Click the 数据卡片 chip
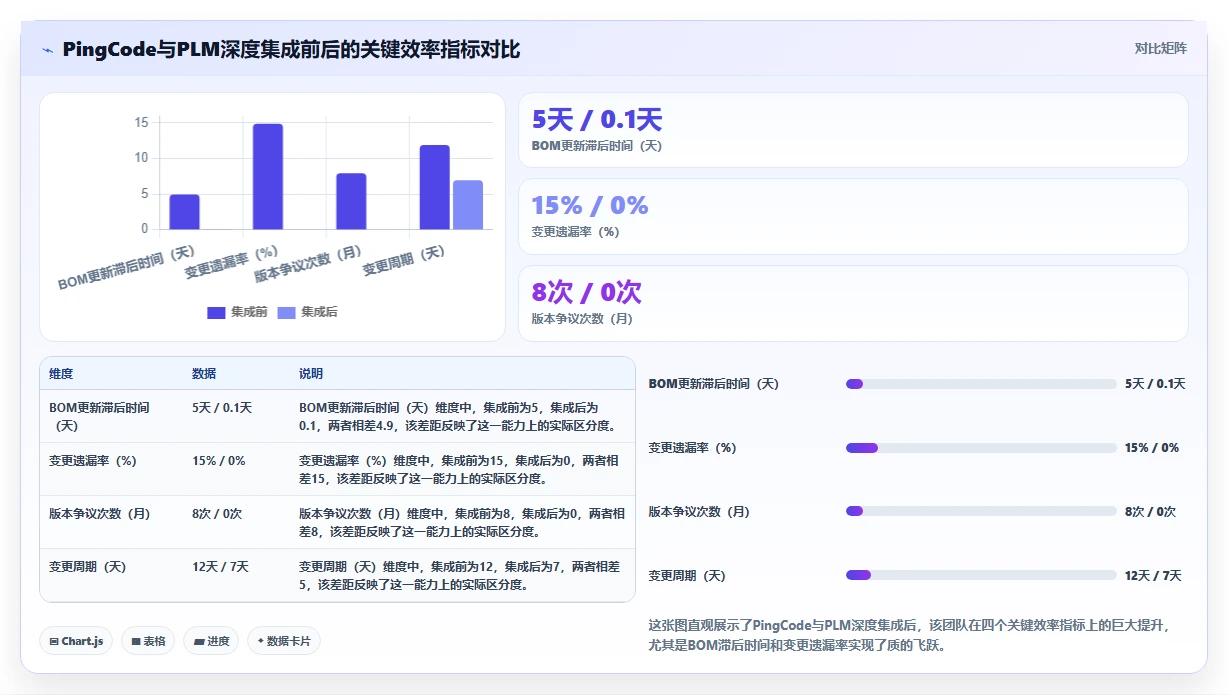This screenshot has height=695, width=1228. (284, 641)
